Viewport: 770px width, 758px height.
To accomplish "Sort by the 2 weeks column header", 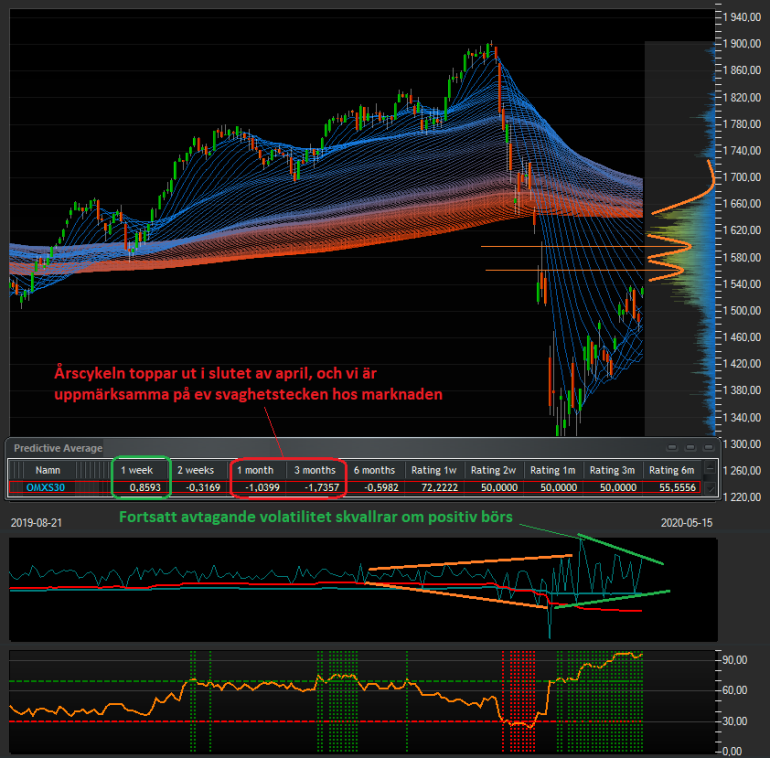I will coord(195,470).
